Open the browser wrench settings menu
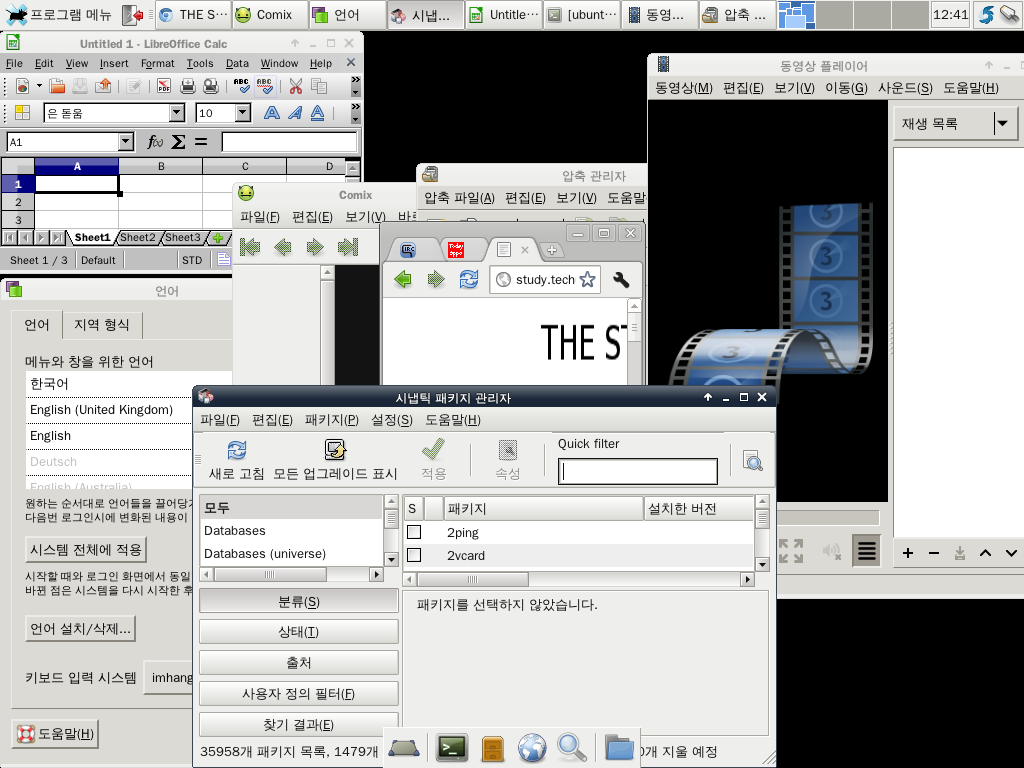 621,280
